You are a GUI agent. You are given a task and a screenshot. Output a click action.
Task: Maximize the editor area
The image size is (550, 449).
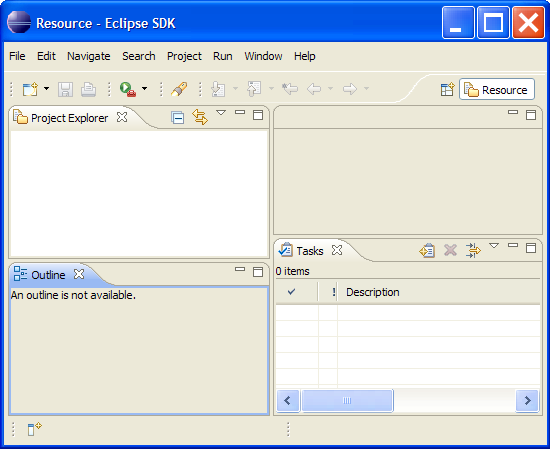pyautogui.click(x=531, y=115)
